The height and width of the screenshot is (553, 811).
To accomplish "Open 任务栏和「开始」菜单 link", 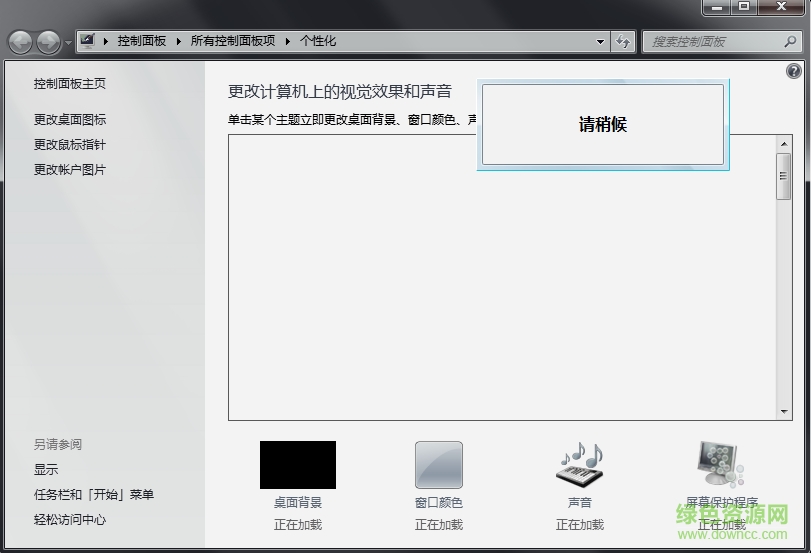I will [94, 495].
